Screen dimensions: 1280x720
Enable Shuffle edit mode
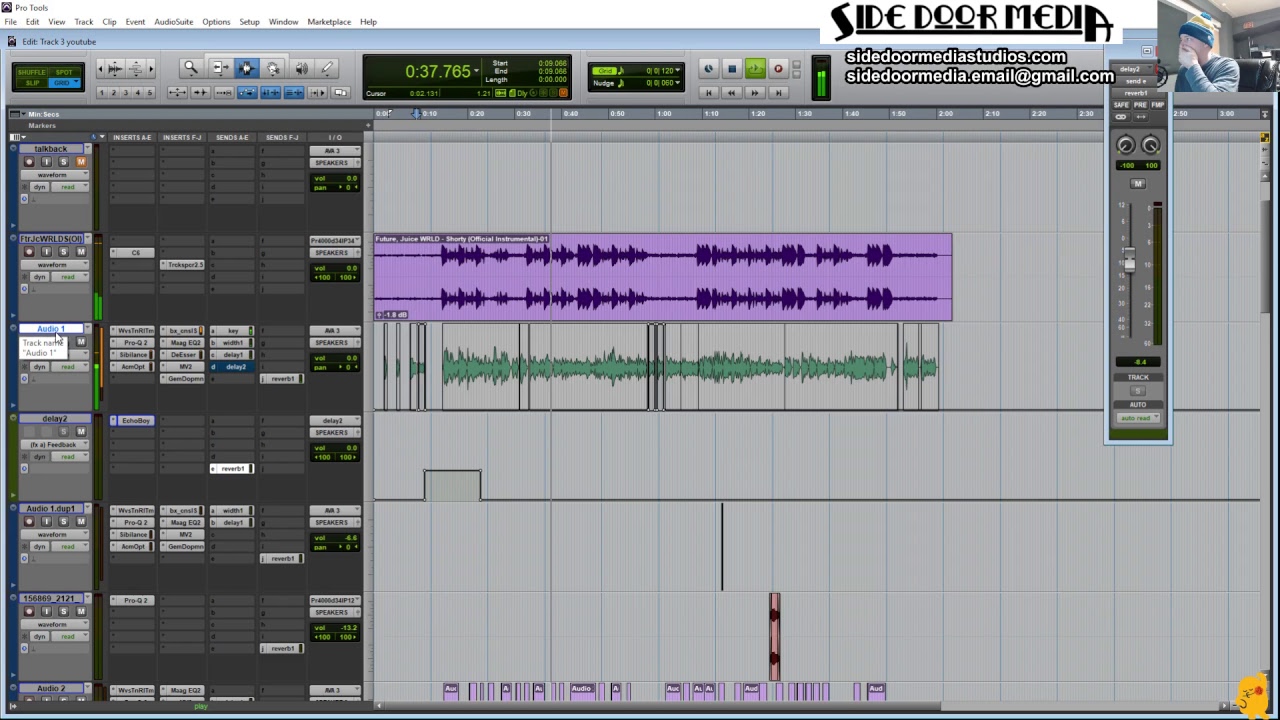click(31, 72)
